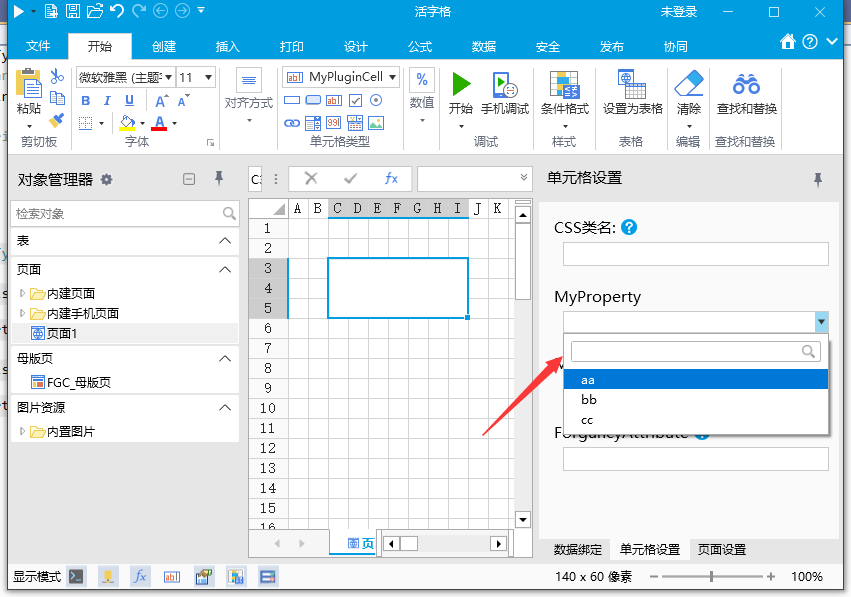The image size is (851, 597).
Task: Switch to the 发布 ribbon tab
Action: point(612,47)
